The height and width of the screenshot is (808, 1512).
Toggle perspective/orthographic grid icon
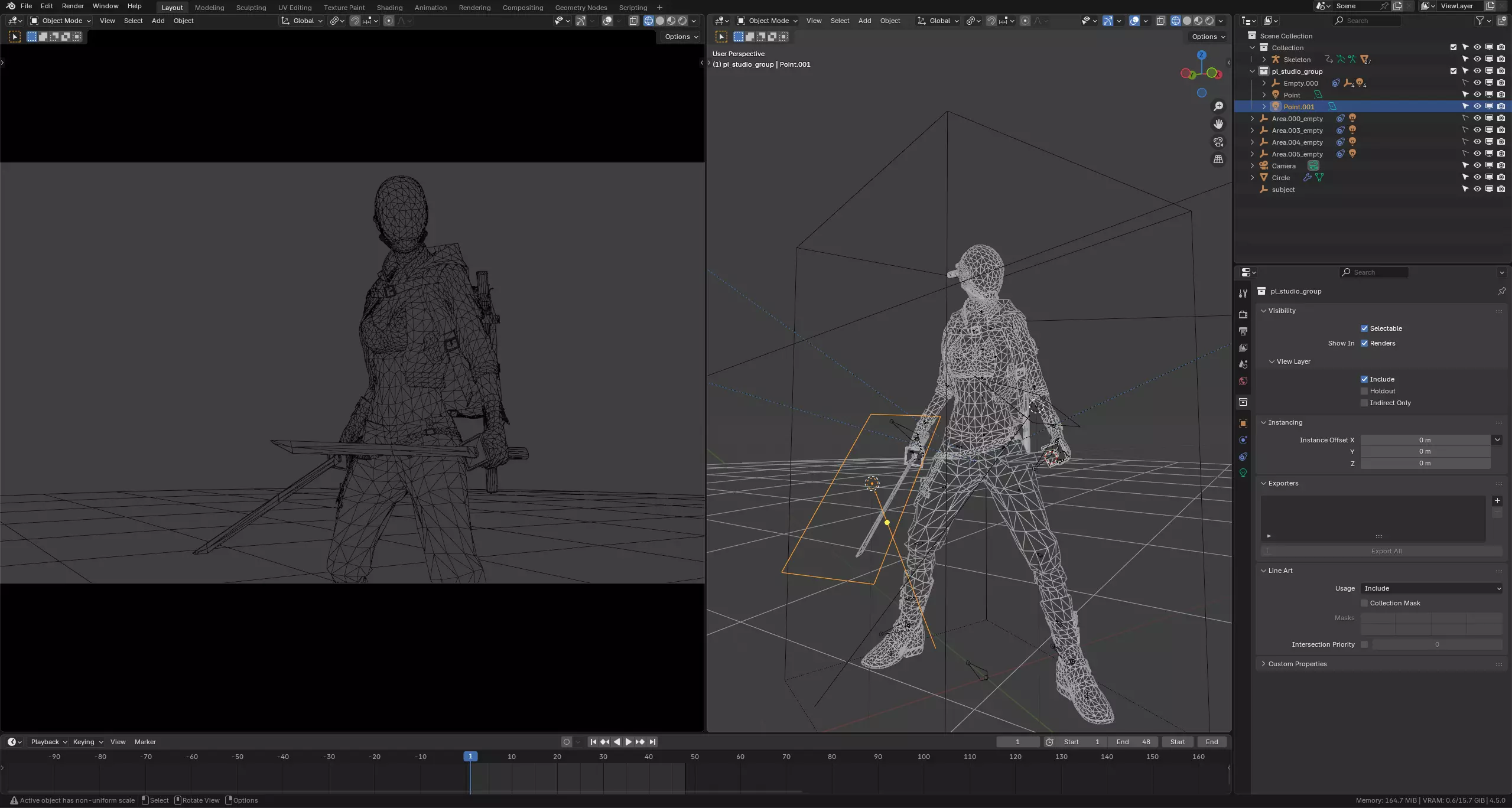coord(1218,159)
